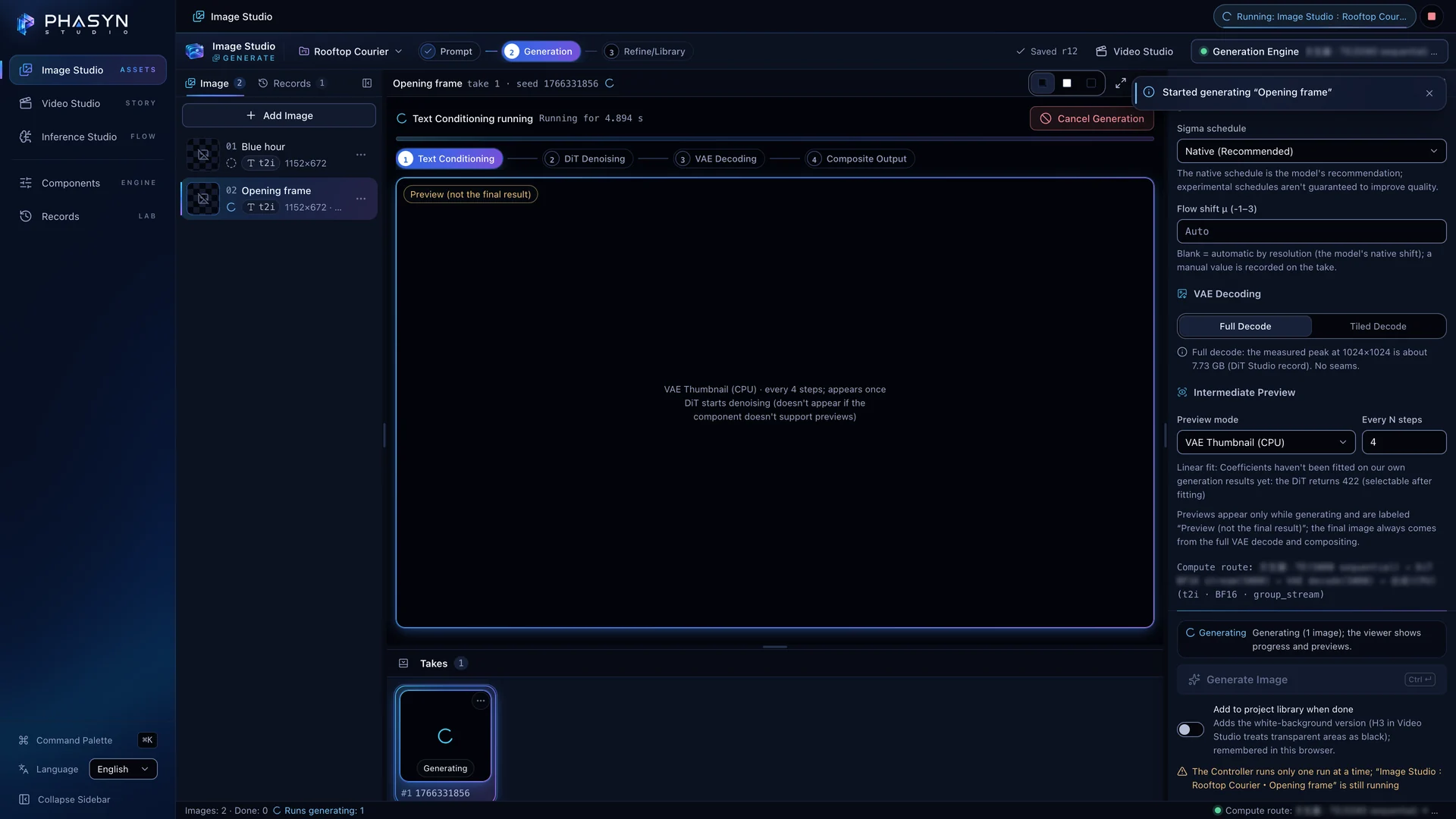Click the full decode info icon
Image resolution: width=1456 pixels, height=819 pixels.
(1182, 353)
